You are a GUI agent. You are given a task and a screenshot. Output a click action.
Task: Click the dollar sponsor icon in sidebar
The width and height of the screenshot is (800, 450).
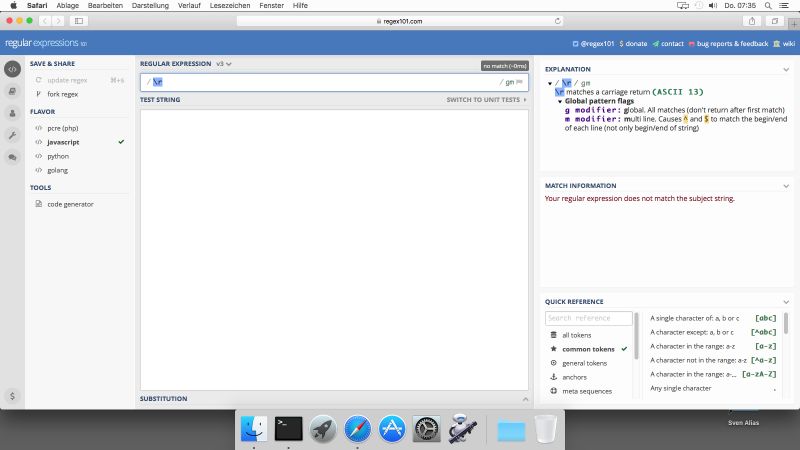pyautogui.click(x=12, y=396)
